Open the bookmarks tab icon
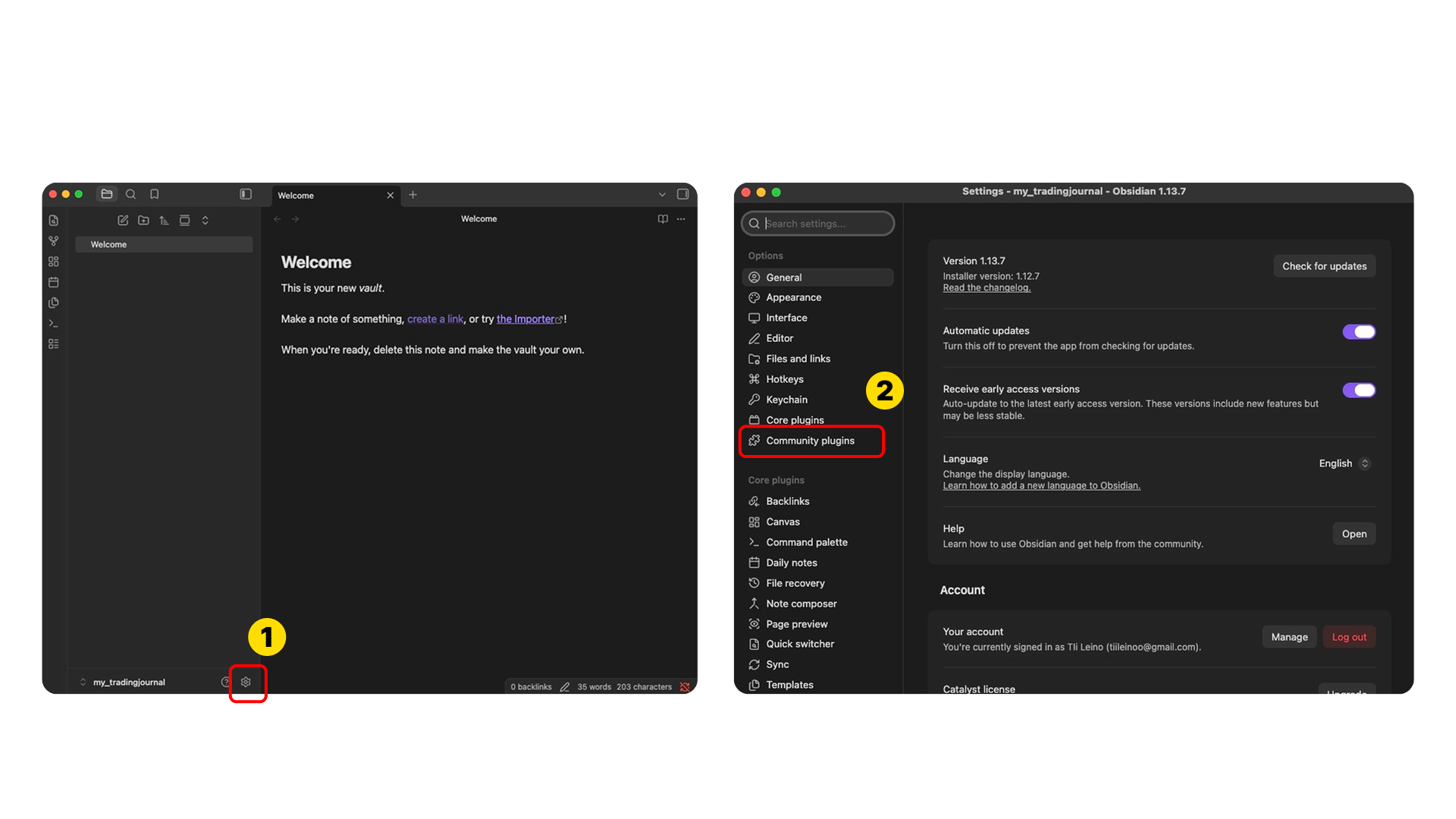Viewport: 1456px width, 819px height. [155, 194]
